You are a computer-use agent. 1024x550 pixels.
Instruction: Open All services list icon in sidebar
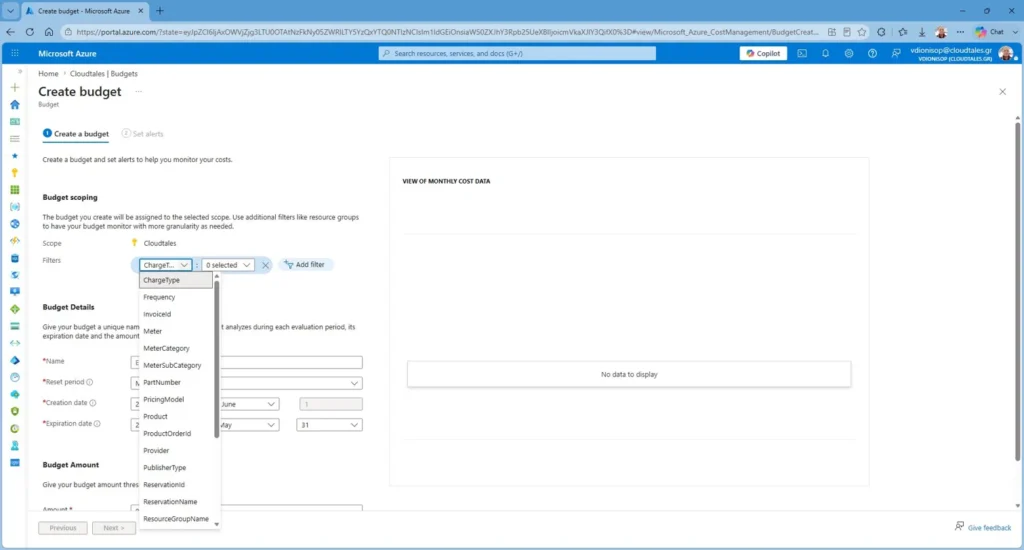click(x=14, y=138)
